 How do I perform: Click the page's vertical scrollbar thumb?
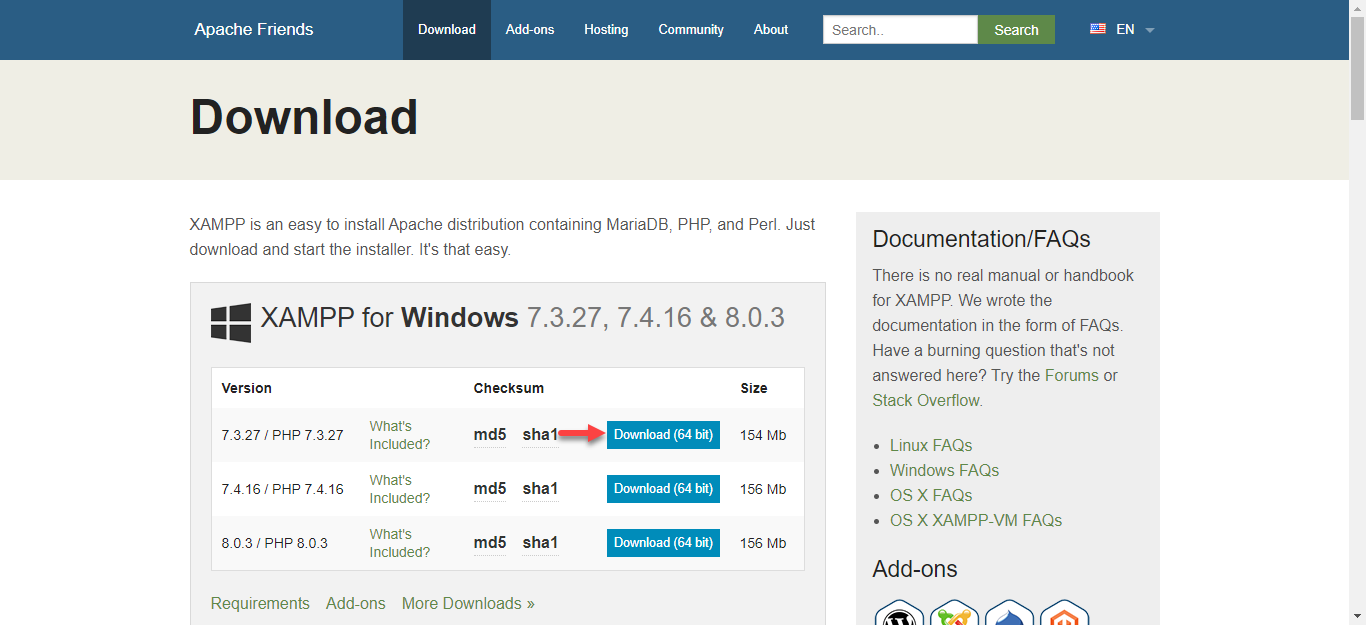point(1357,67)
